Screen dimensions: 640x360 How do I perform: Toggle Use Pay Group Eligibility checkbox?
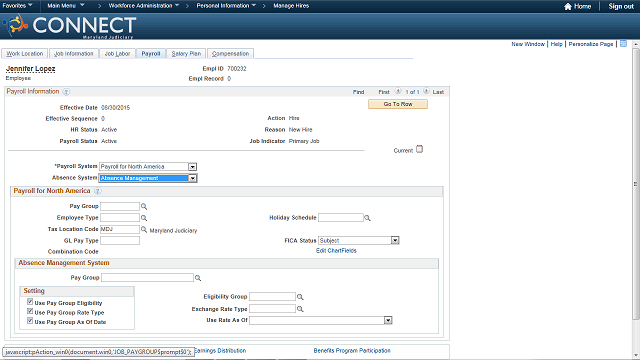point(30,302)
